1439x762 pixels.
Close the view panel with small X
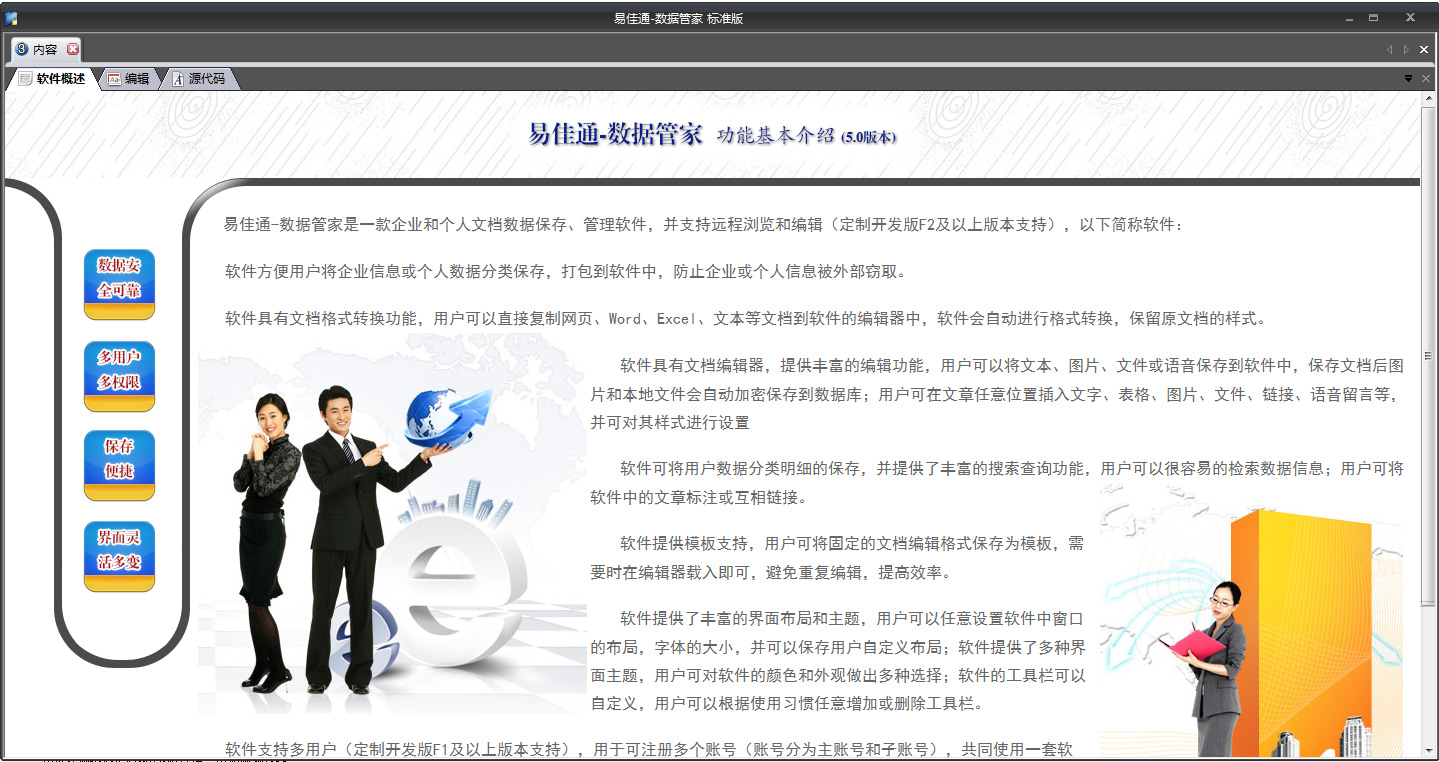(x=1425, y=79)
